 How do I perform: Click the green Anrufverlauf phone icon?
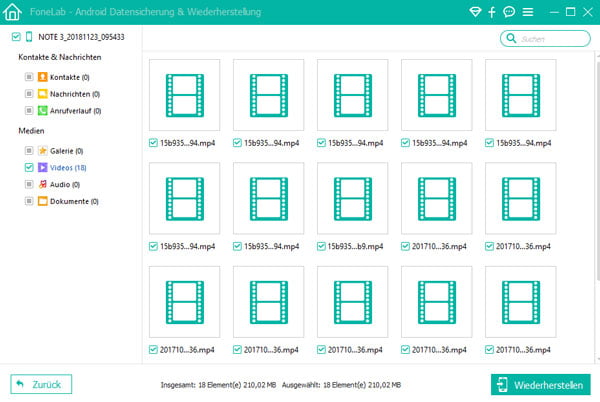pos(42,111)
